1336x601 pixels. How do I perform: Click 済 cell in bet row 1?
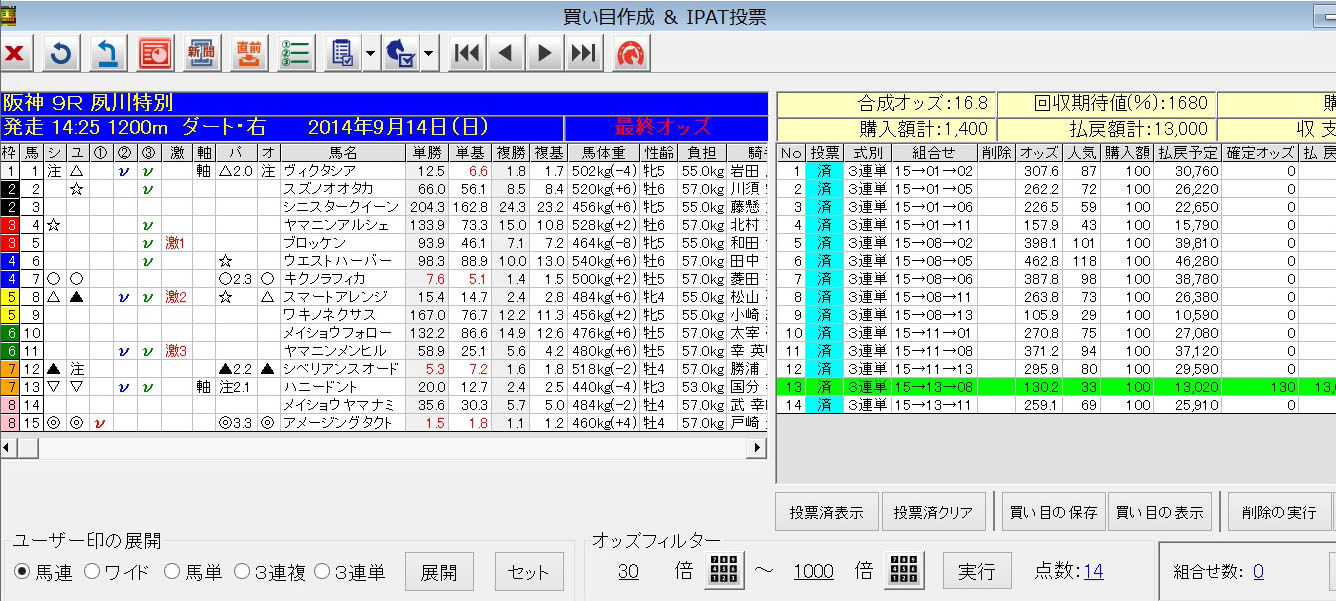[825, 171]
